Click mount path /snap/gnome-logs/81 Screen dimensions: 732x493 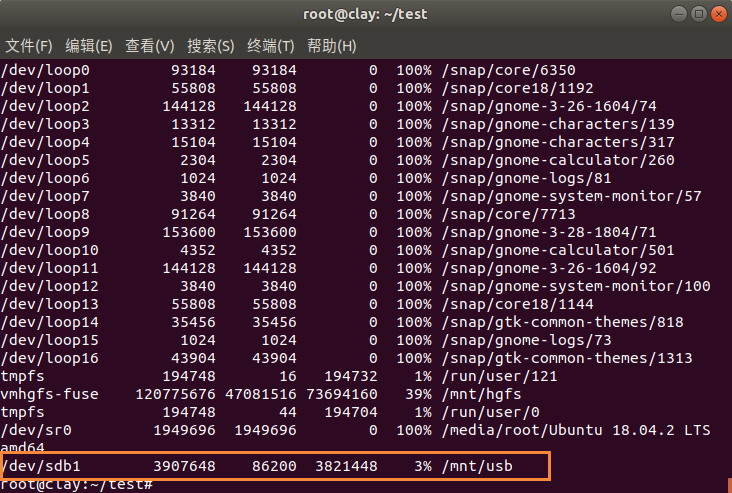(x=527, y=178)
